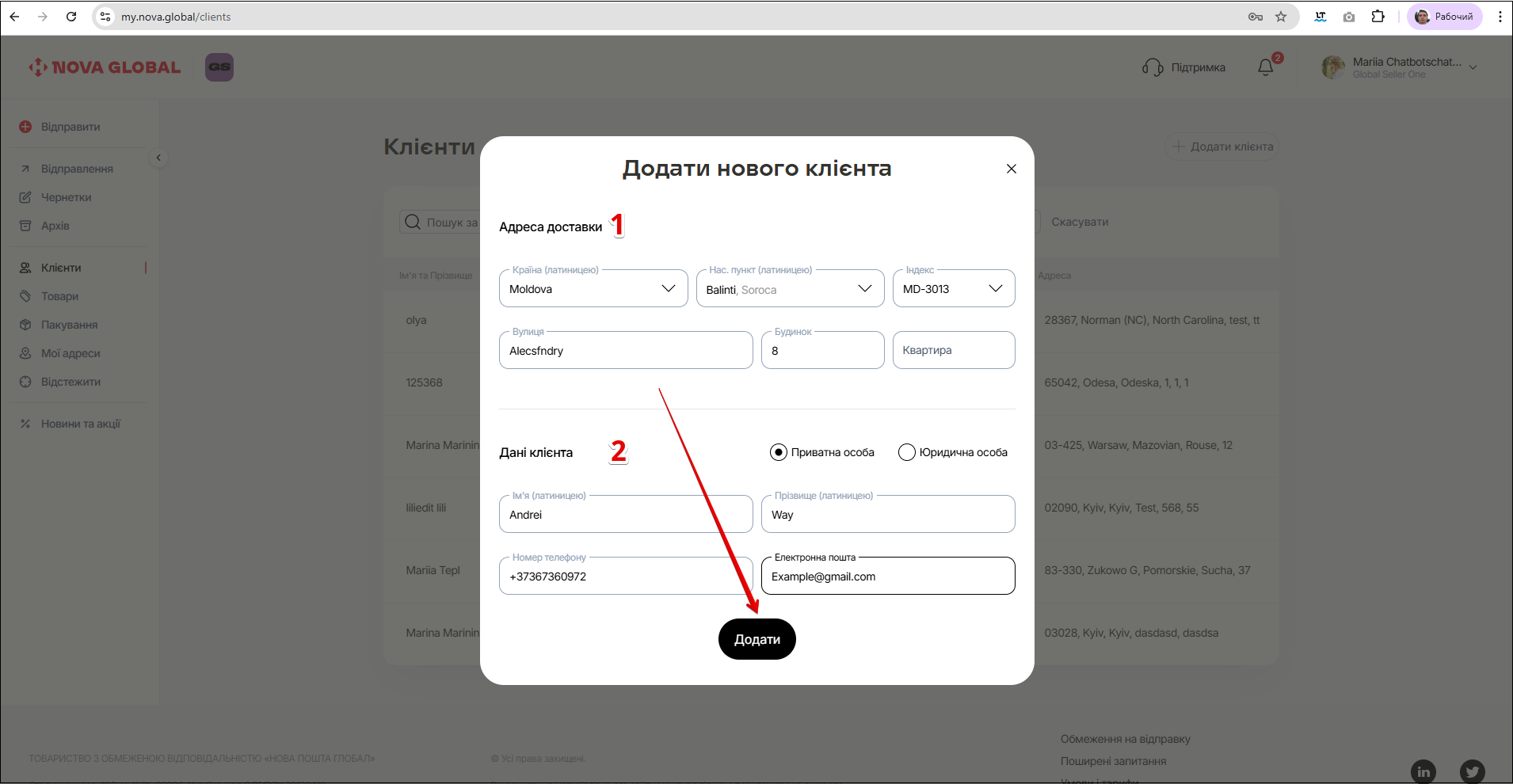Open Відстежити in sidebar

tap(71, 382)
